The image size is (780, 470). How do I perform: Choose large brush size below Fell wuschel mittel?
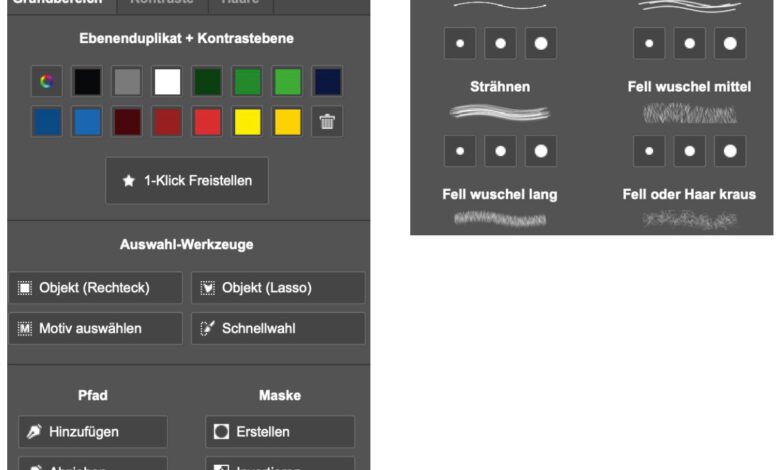pos(731,151)
